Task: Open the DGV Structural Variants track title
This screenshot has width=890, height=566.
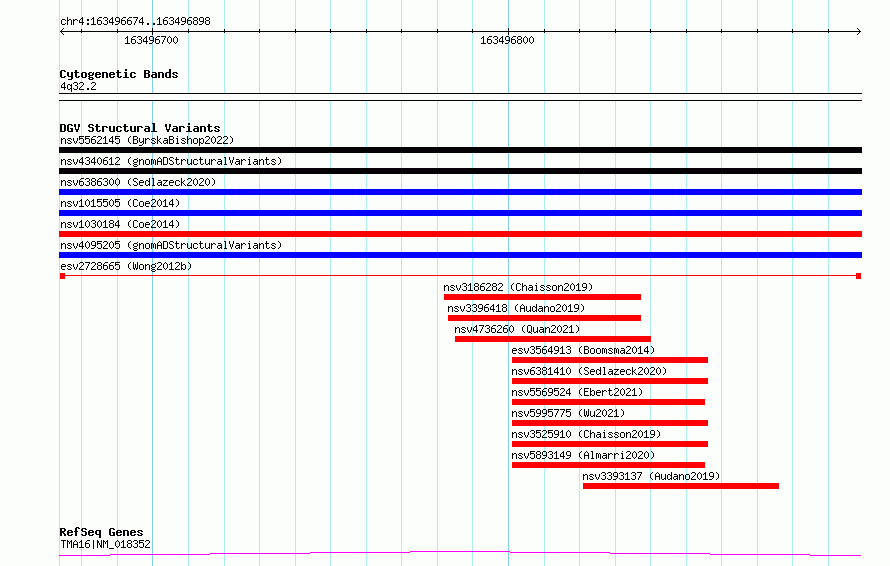Action: coord(140,128)
